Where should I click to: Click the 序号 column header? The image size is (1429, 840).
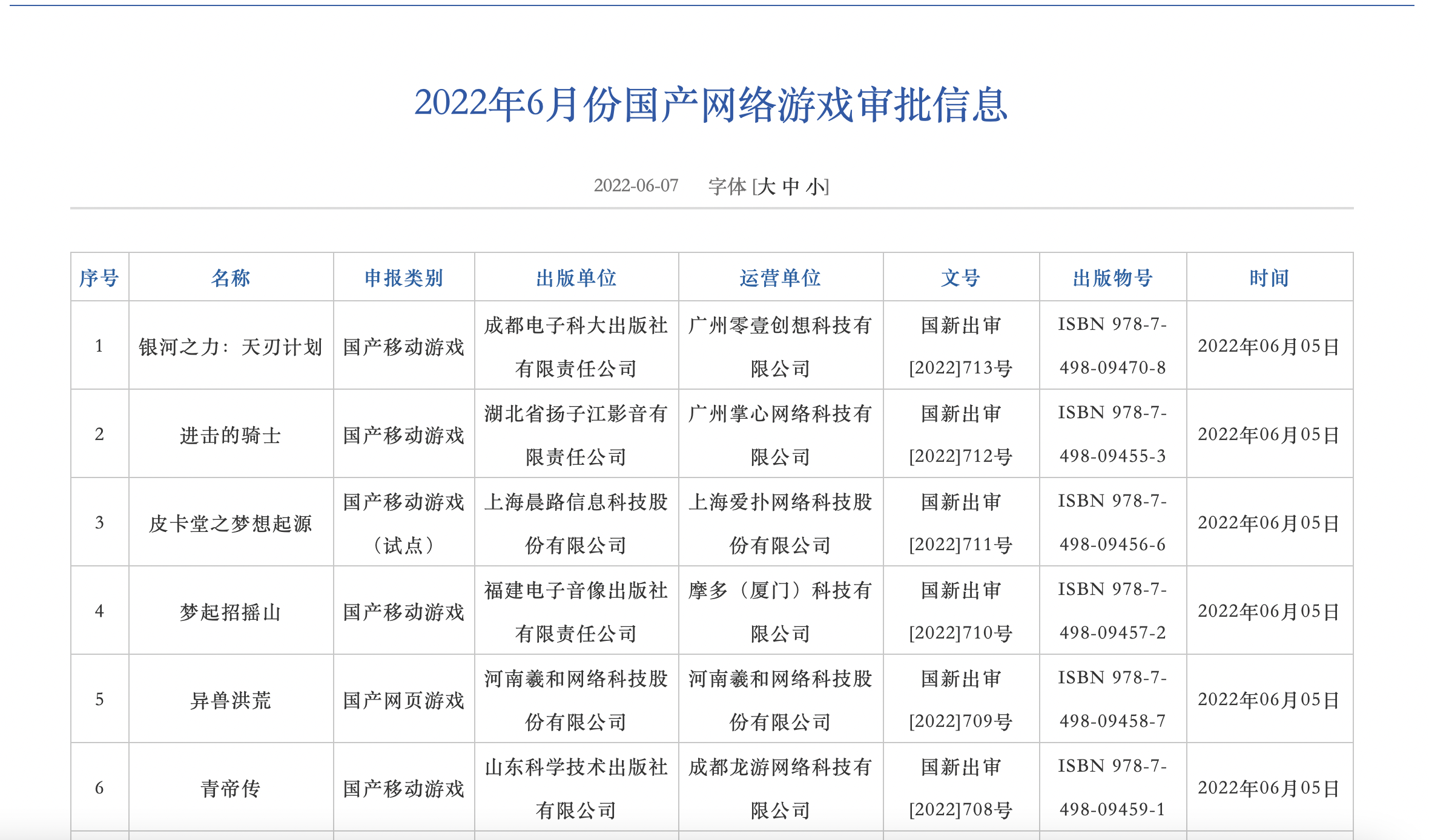99,278
